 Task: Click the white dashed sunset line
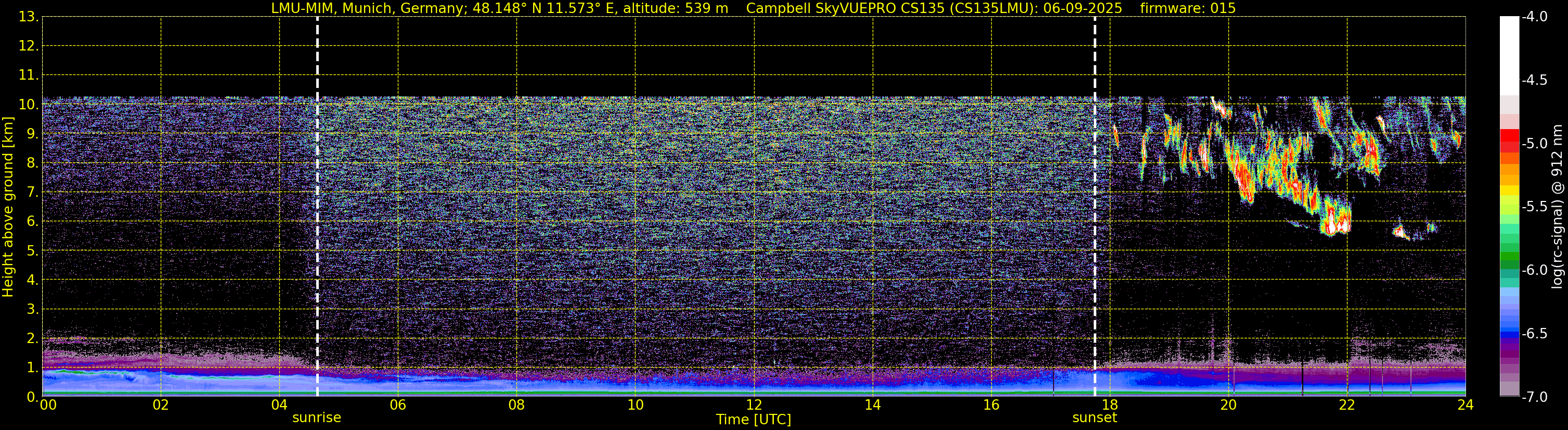click(1094, 207)
